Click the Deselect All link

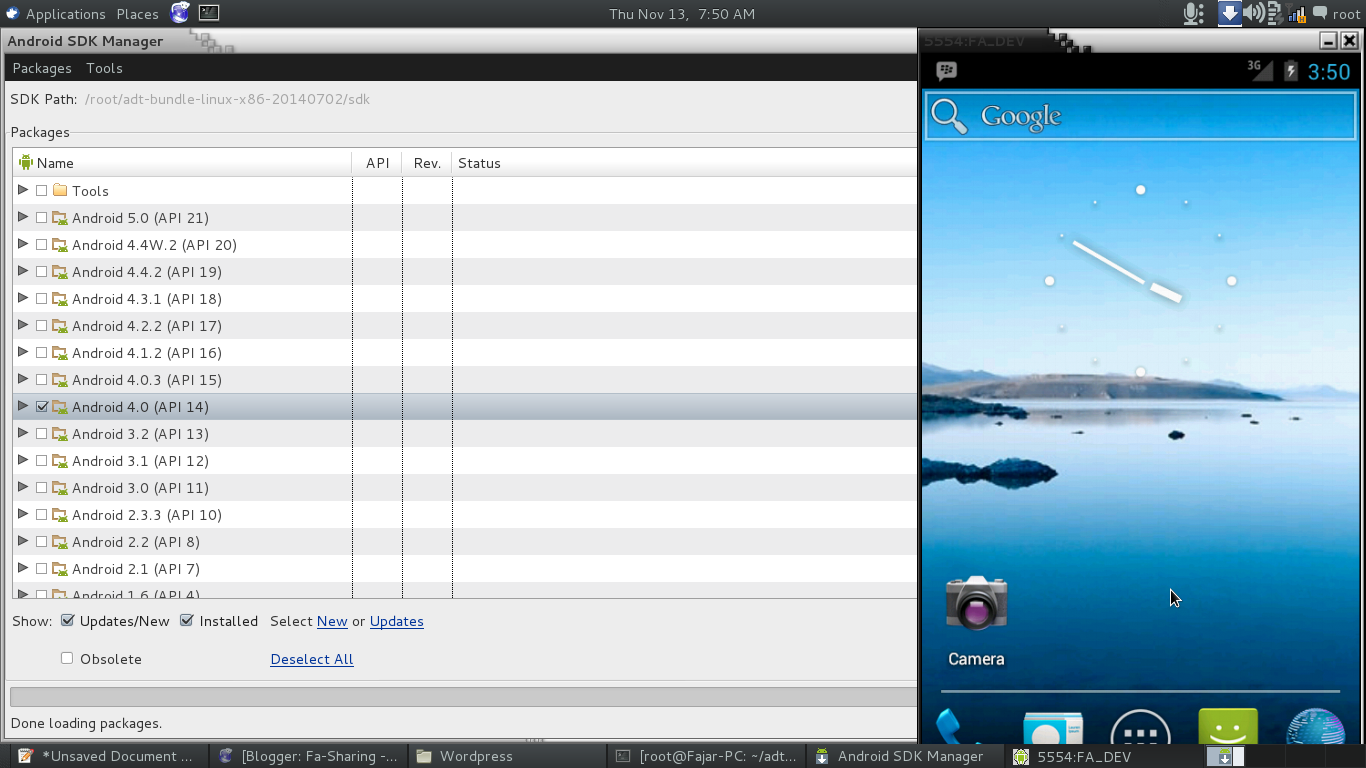[x=312, y=659]
